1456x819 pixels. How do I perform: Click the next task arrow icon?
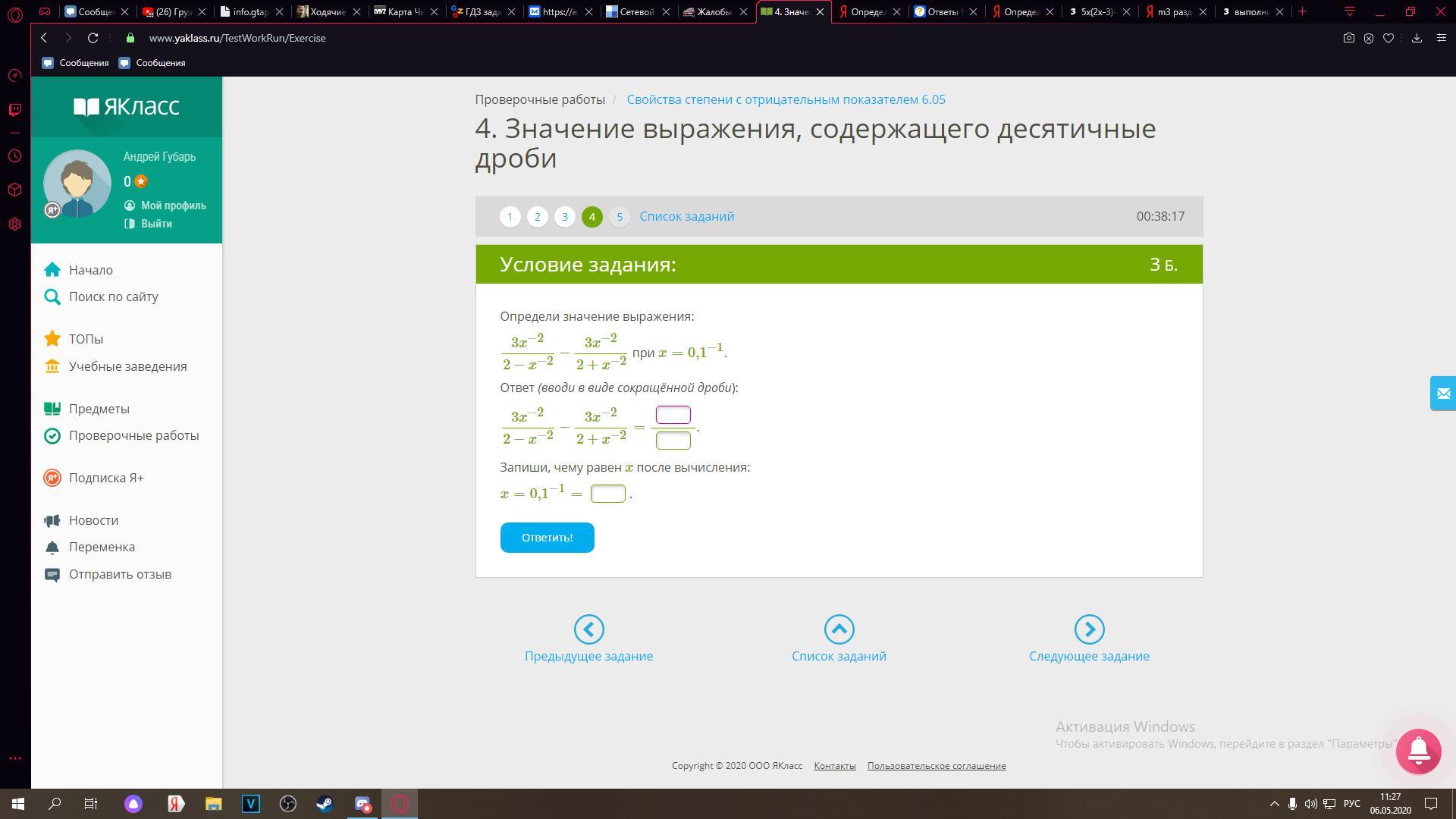click(x=1089, y=629)
